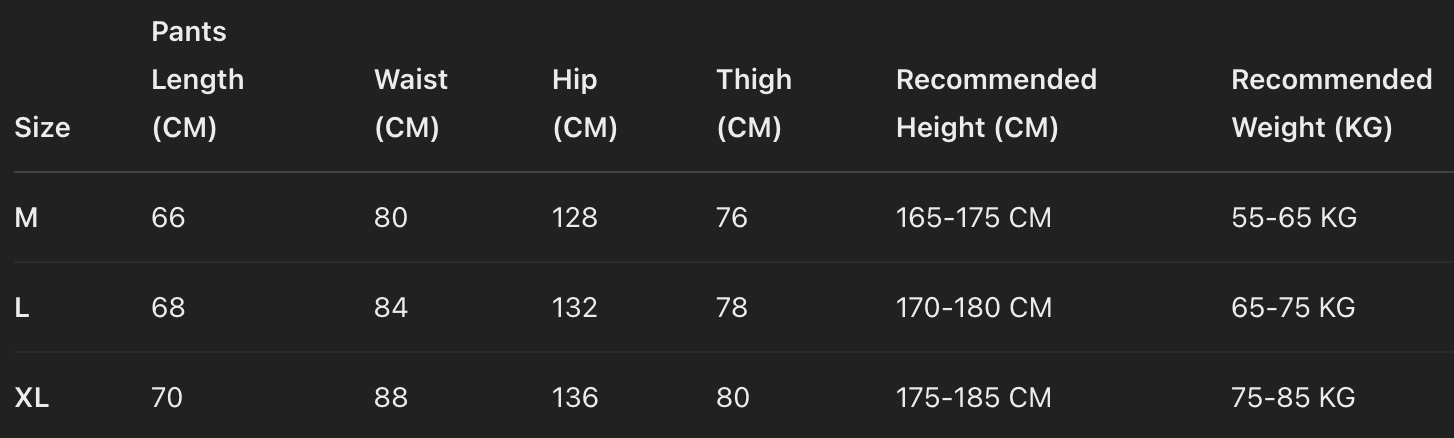This screenshot has height=438, width=1454.
Task: Select the Thigh (CM) column header
Action: click(753, 104)
